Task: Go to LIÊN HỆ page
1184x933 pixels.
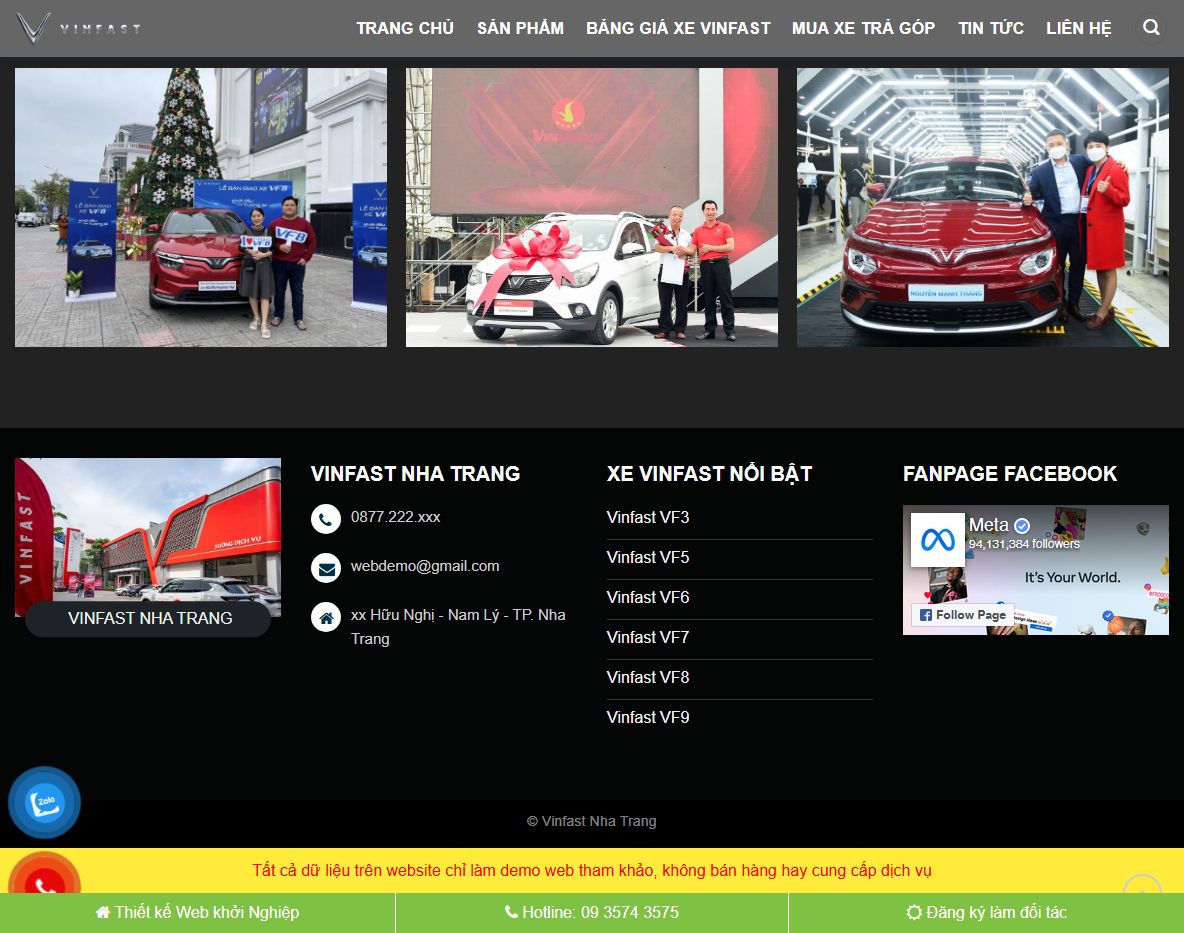Action: tap(1078, 28)
